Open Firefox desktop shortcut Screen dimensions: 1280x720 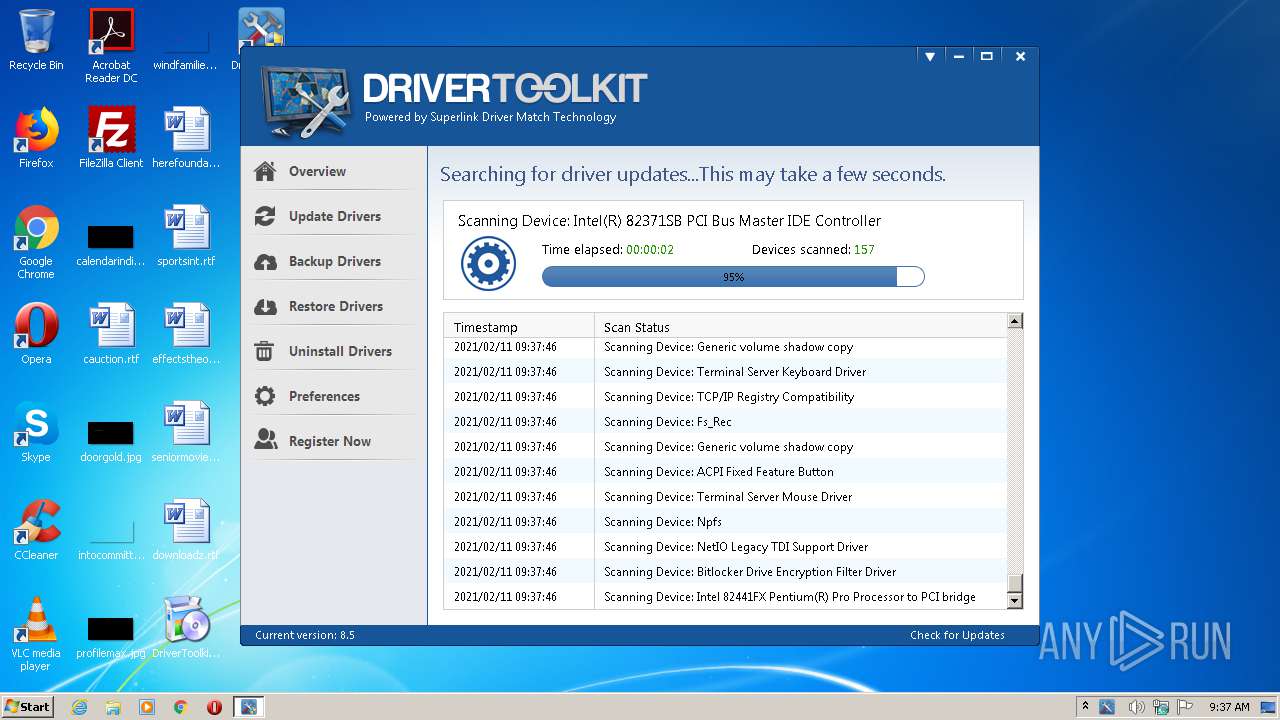[36, 138]
